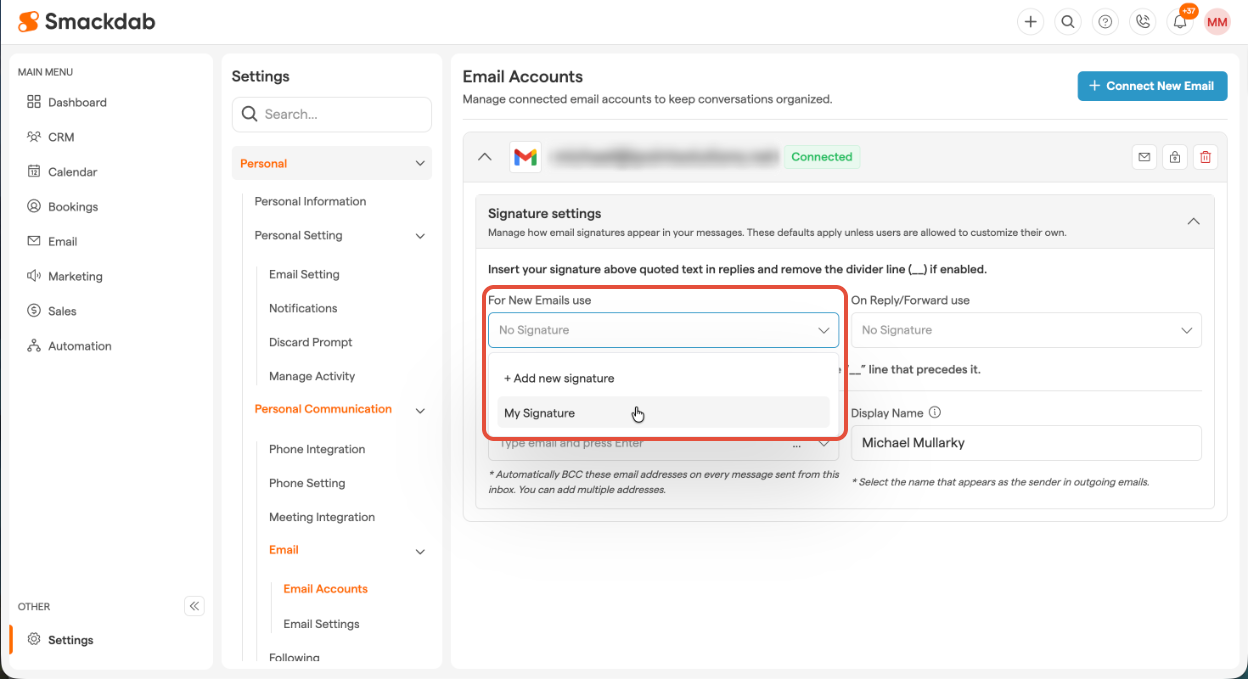The width and height of the screenshot is (1248, 679).
Task: Open the notifications bell icon
Action: 1180,22
